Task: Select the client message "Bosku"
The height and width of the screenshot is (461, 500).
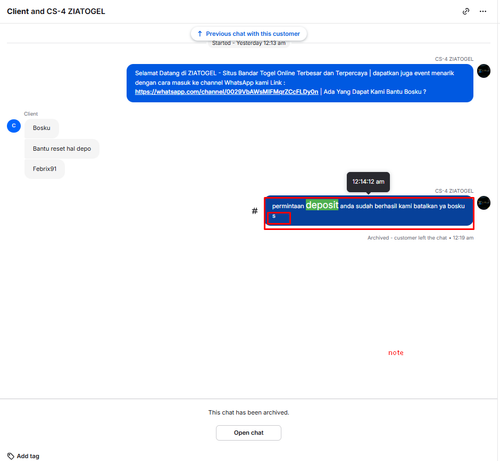Action: (41, 128)
